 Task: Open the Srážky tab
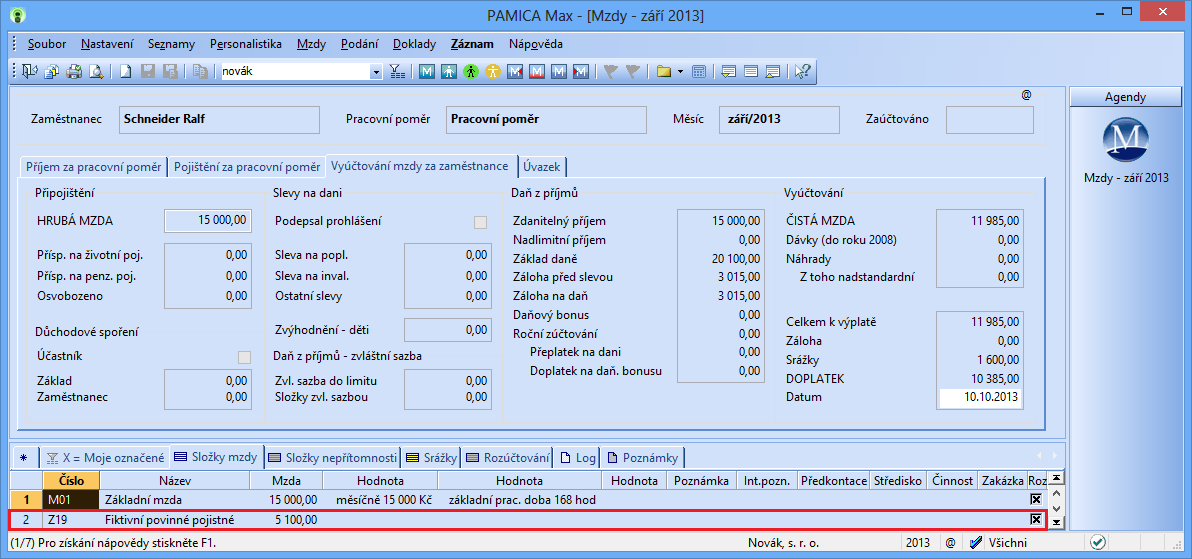point(433,458)
